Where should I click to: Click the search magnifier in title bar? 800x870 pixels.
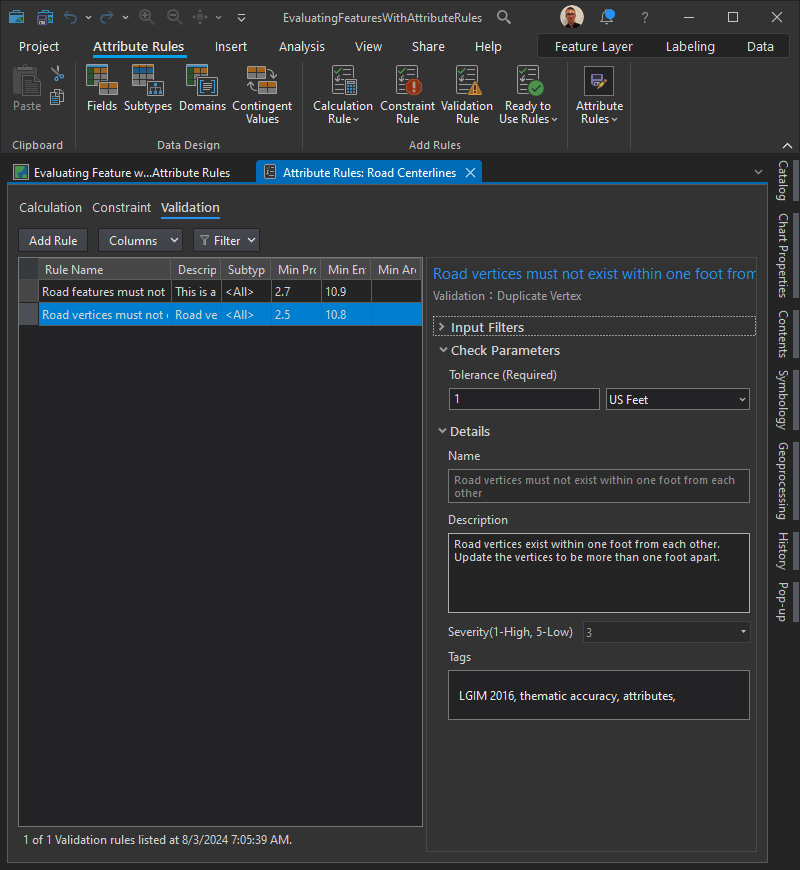[x=504, y=17]
